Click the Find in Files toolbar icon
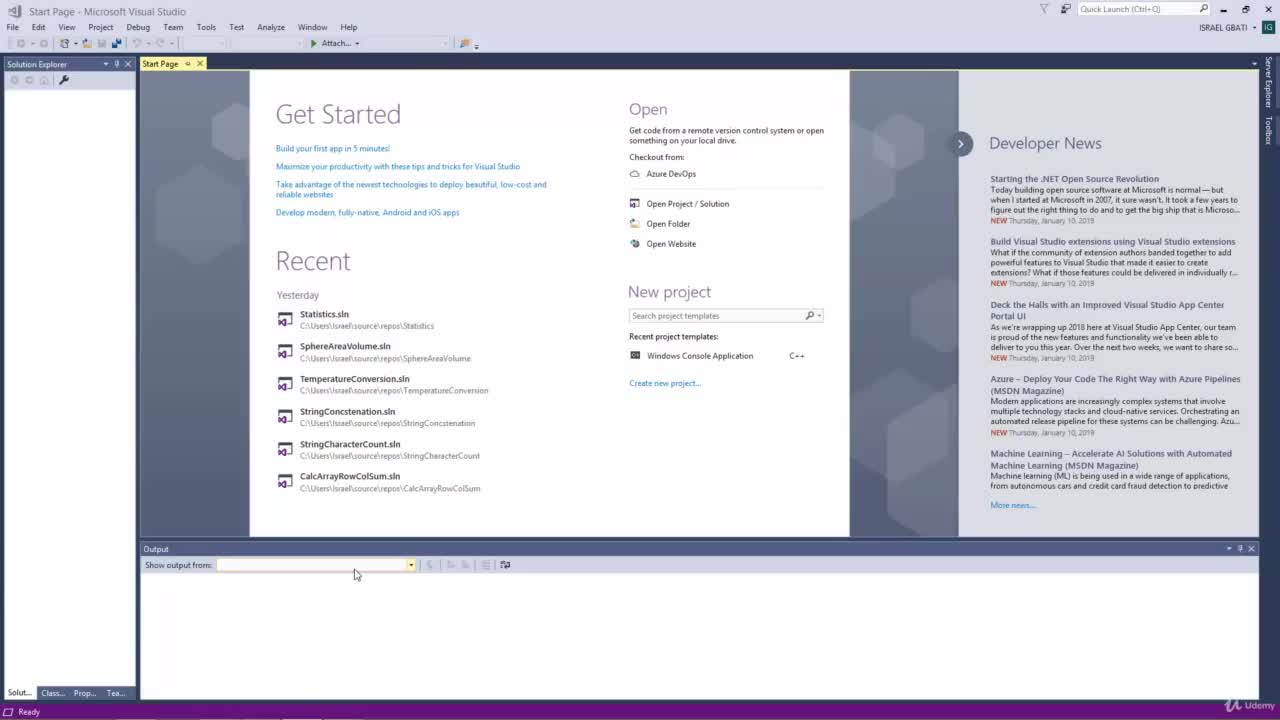The width and height of the screenshot is (1280, 720). [x=464, y=43]
